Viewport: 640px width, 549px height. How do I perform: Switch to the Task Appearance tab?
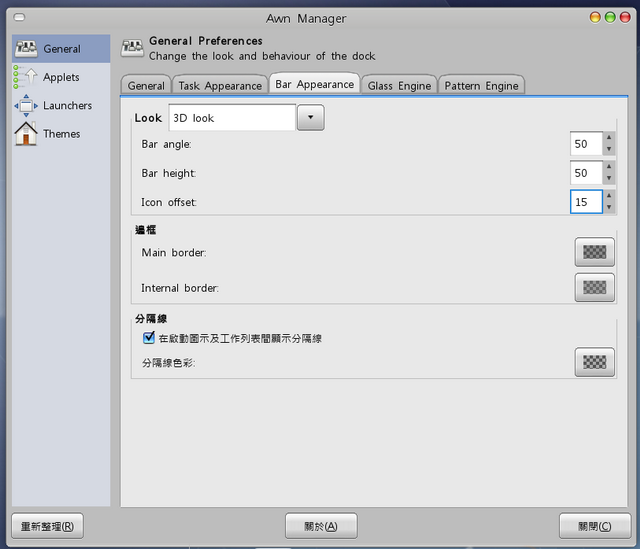click(220, 85)
